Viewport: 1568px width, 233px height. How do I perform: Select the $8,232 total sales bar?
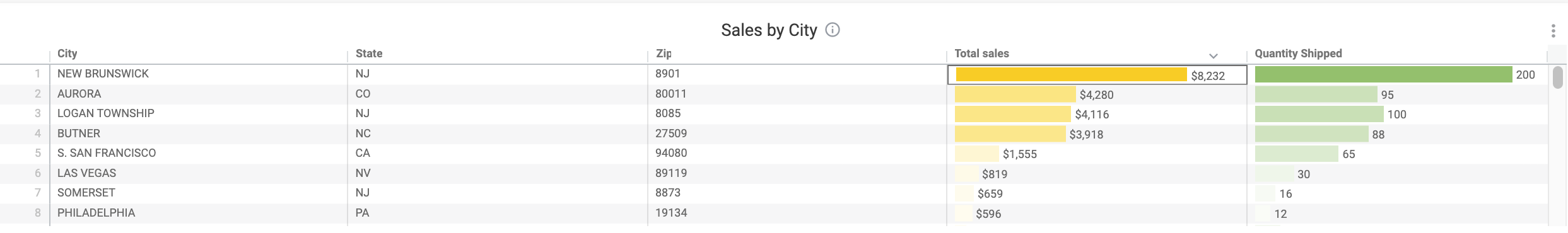[1071, 75]
